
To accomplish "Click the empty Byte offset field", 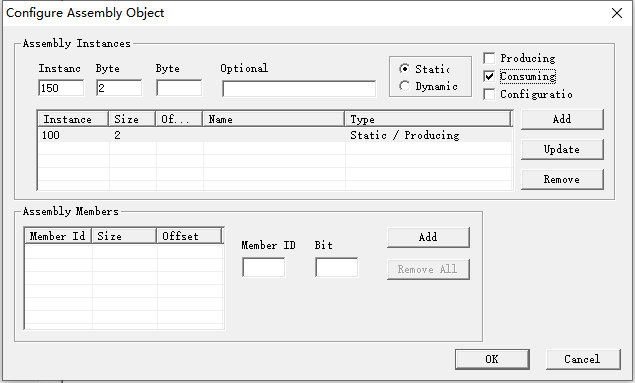I will coord(179,88).
